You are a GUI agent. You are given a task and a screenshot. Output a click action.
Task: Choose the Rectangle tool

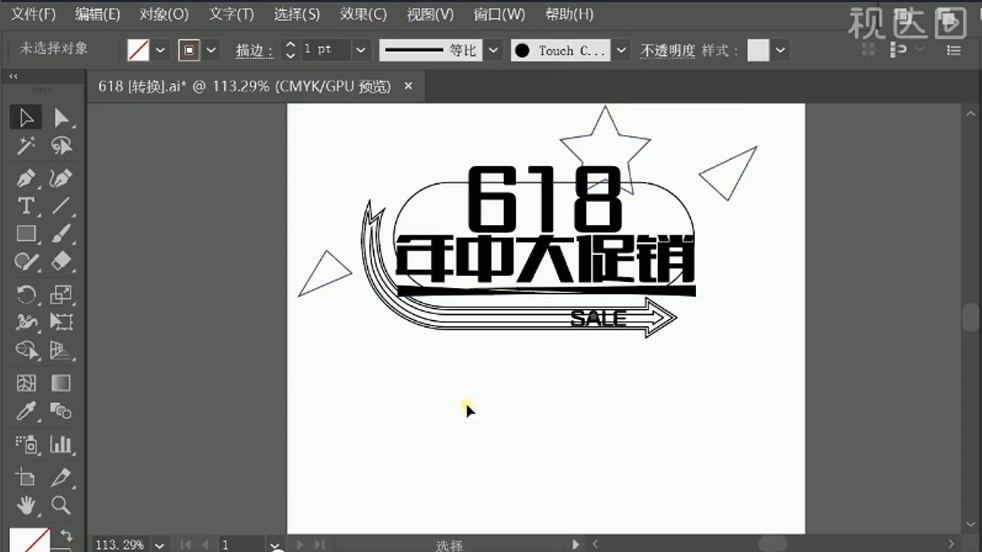coord(26,234)
